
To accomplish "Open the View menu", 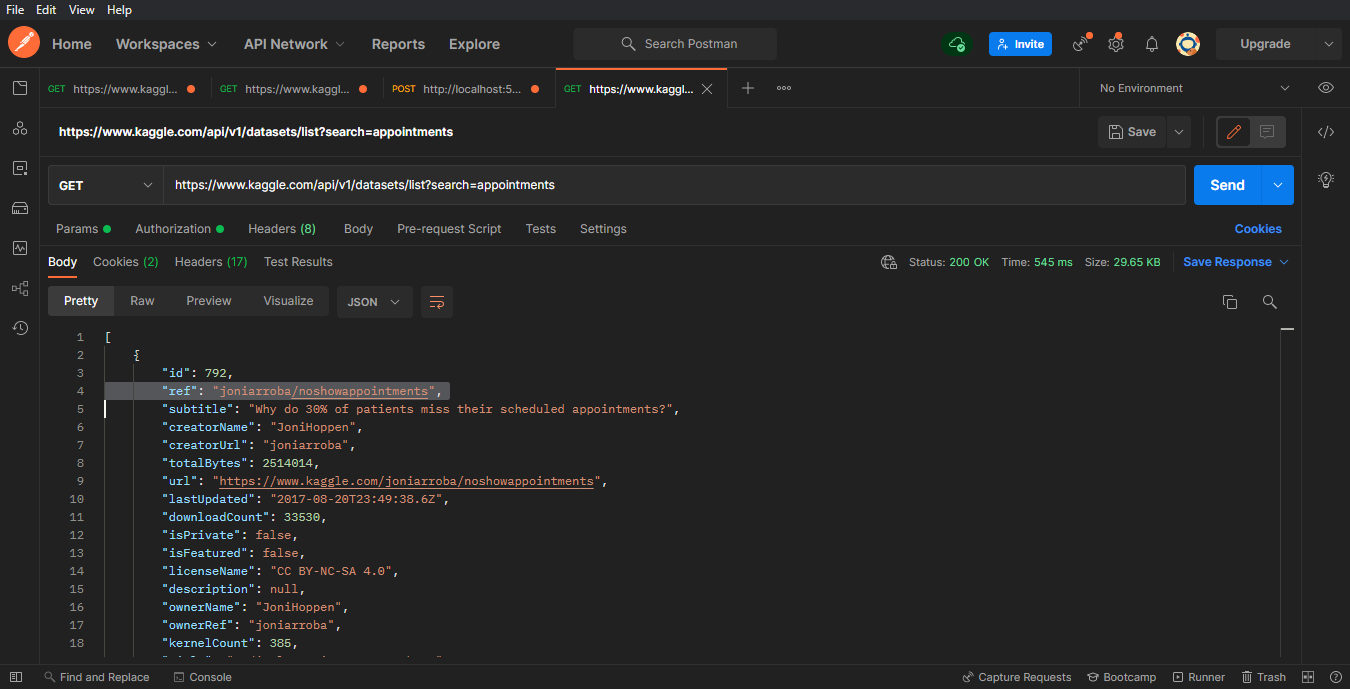I will [82, 10].
